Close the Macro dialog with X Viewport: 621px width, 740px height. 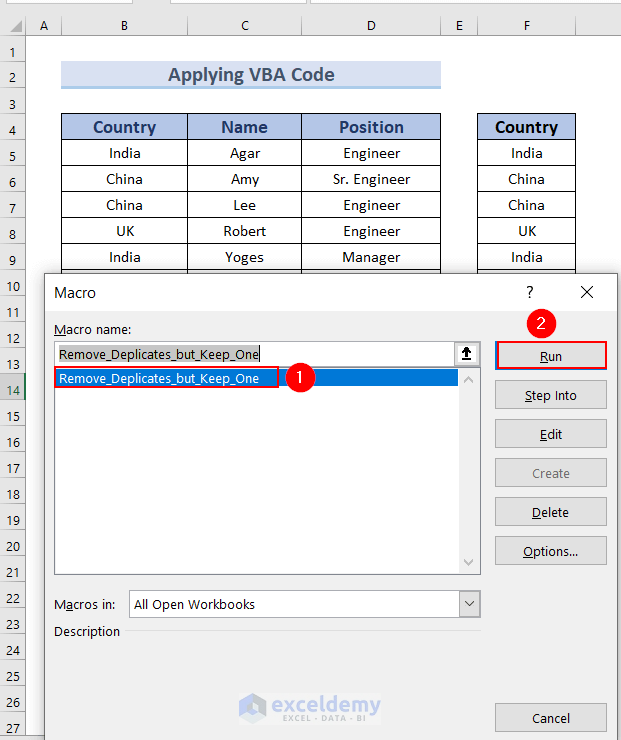click(x=587, y=292)
